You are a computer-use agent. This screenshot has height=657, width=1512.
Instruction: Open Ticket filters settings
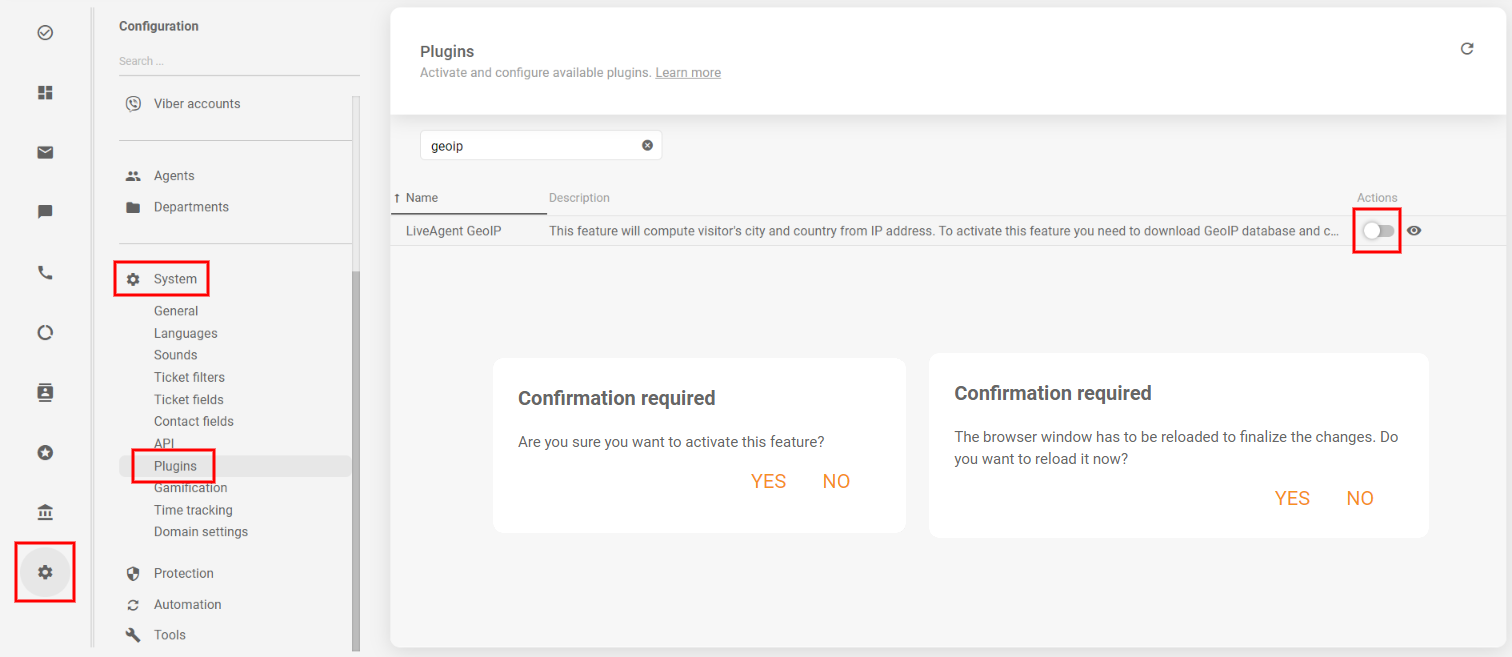[x=189, y=377]
